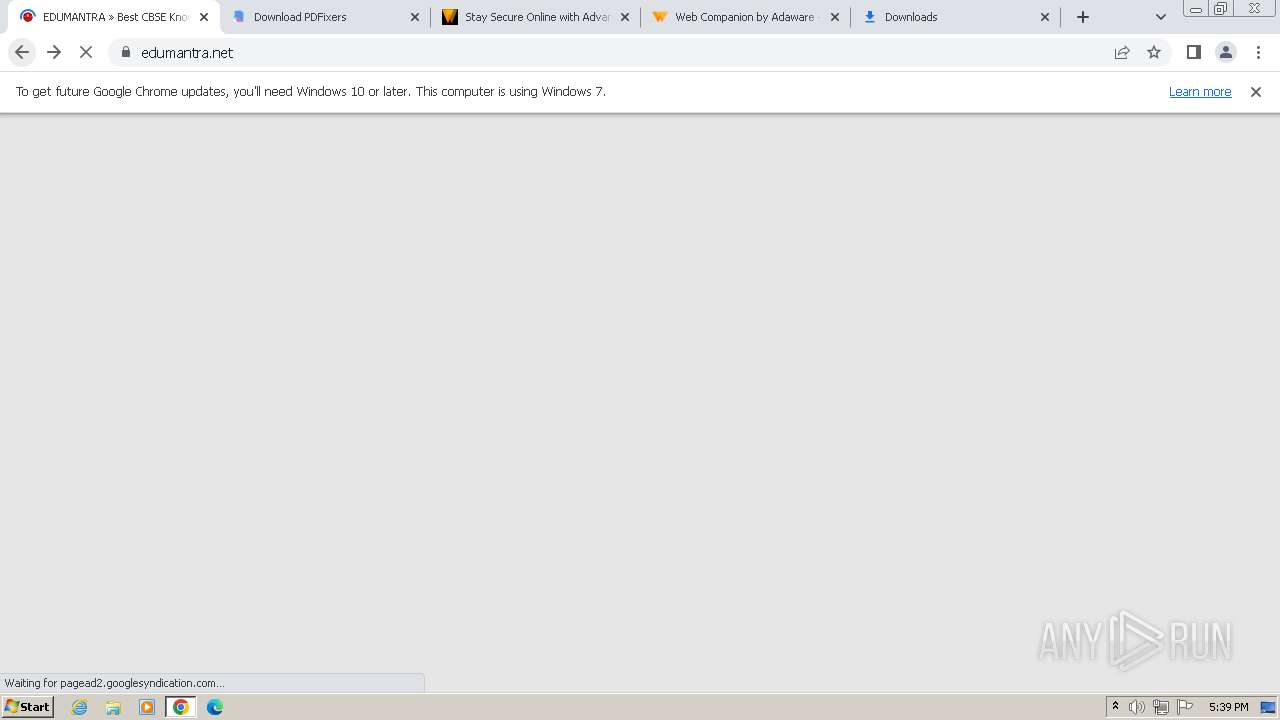This screenshot has height=720, width=1280.
Task: Show hidden tray icons
Action: click(1115, 707)
